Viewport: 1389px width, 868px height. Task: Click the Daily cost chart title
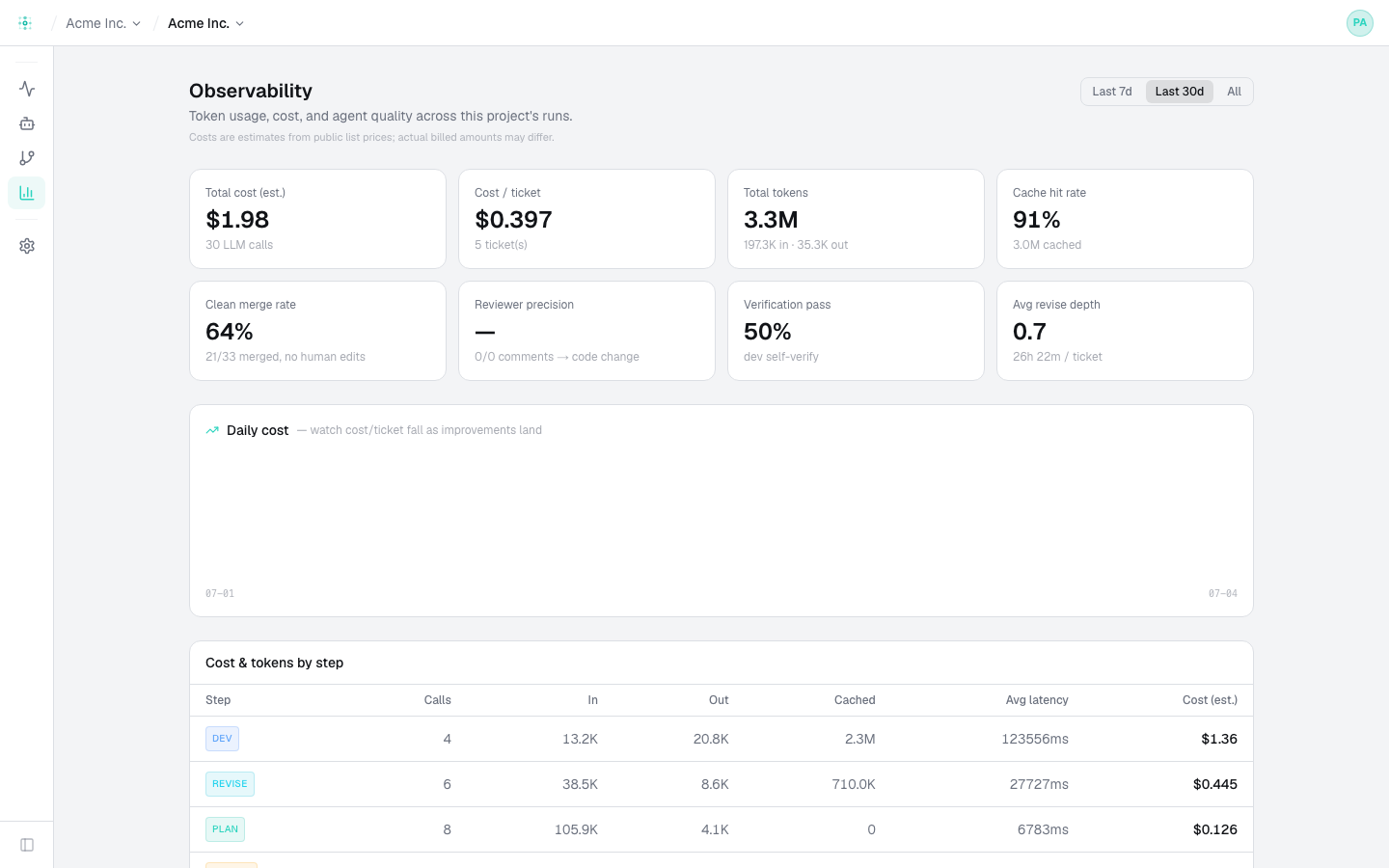[258, 430]
